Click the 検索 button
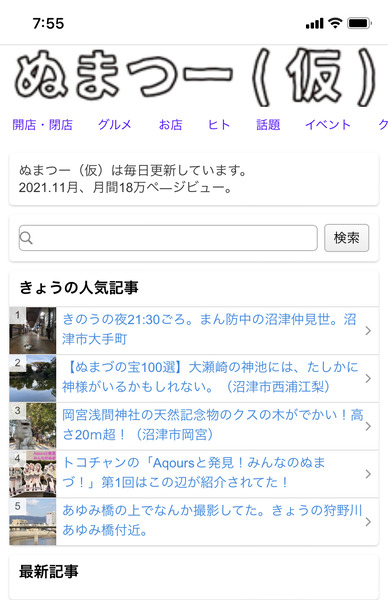The width and height of the screenshot is (388, 600). pyautogui.click(x=347, y=238)
